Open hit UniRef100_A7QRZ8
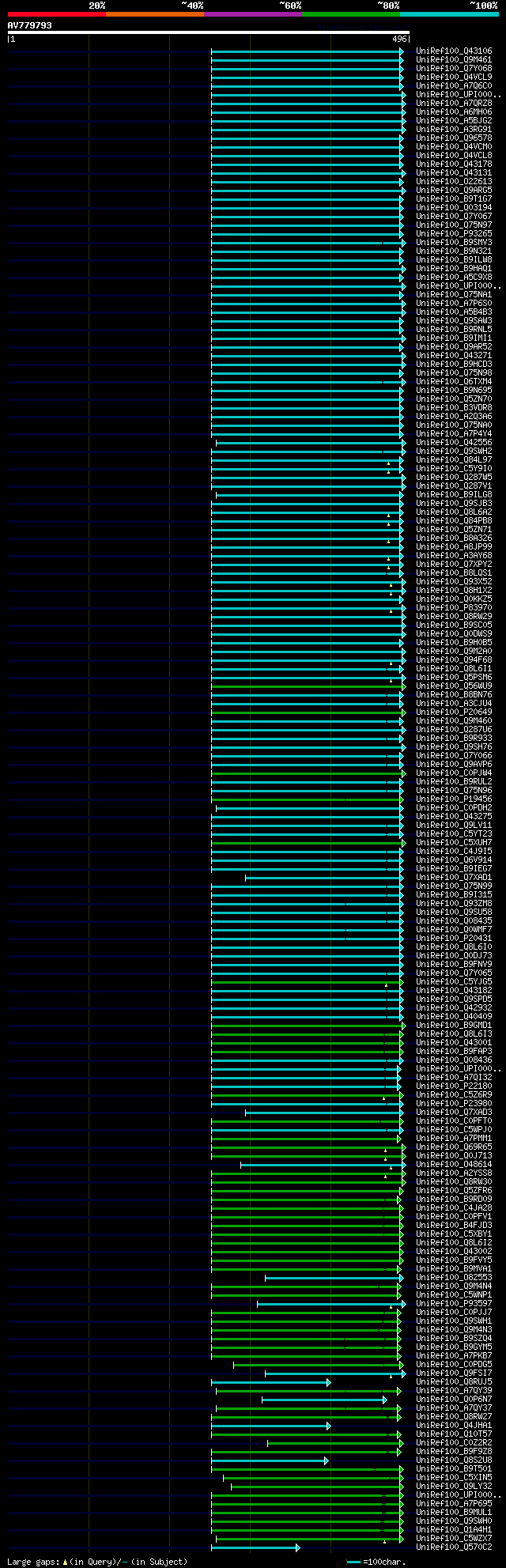Screen dimensions: 506x1568 [454, 104]
